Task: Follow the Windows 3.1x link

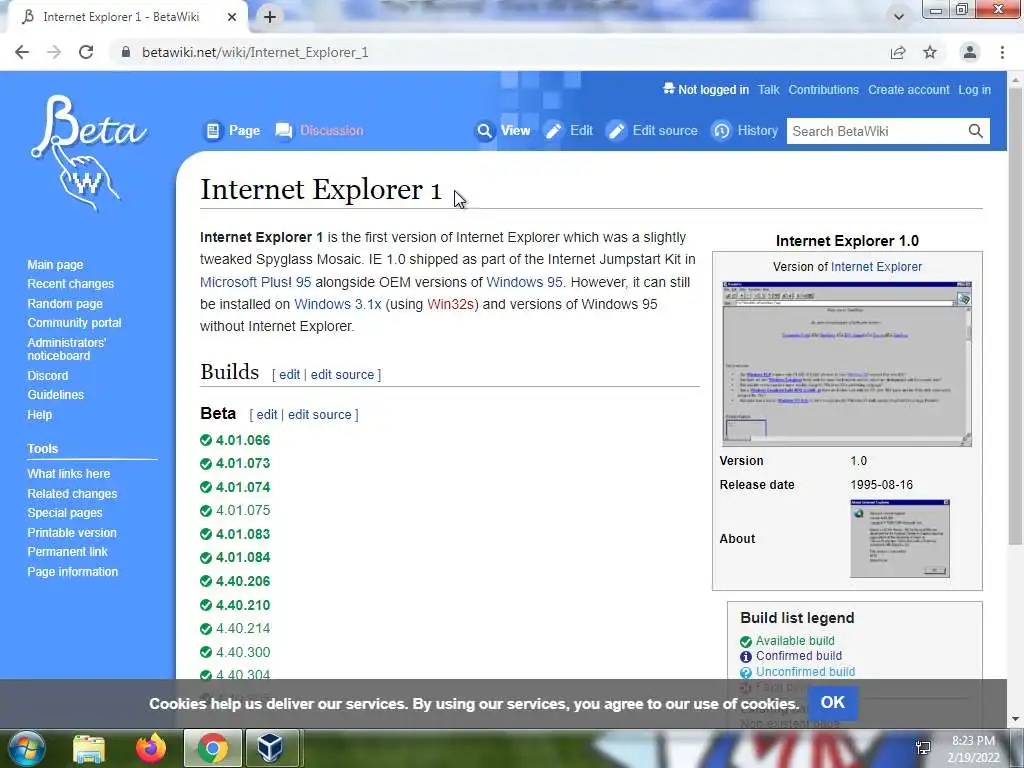Action: click(338, 304)
